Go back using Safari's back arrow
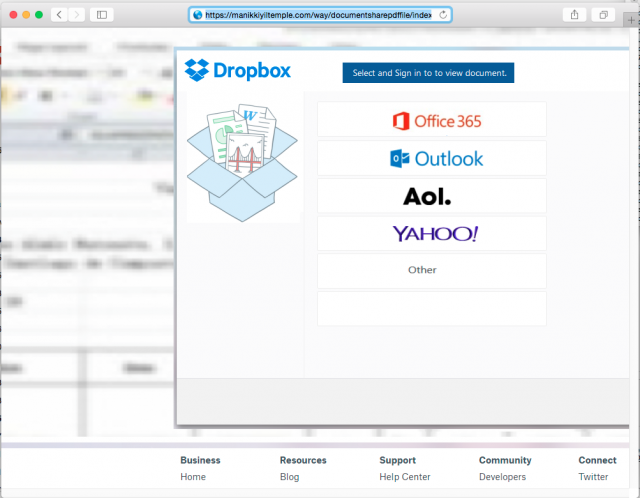The height and width of the screenshot is (498, 640). (x=60, y=15)
